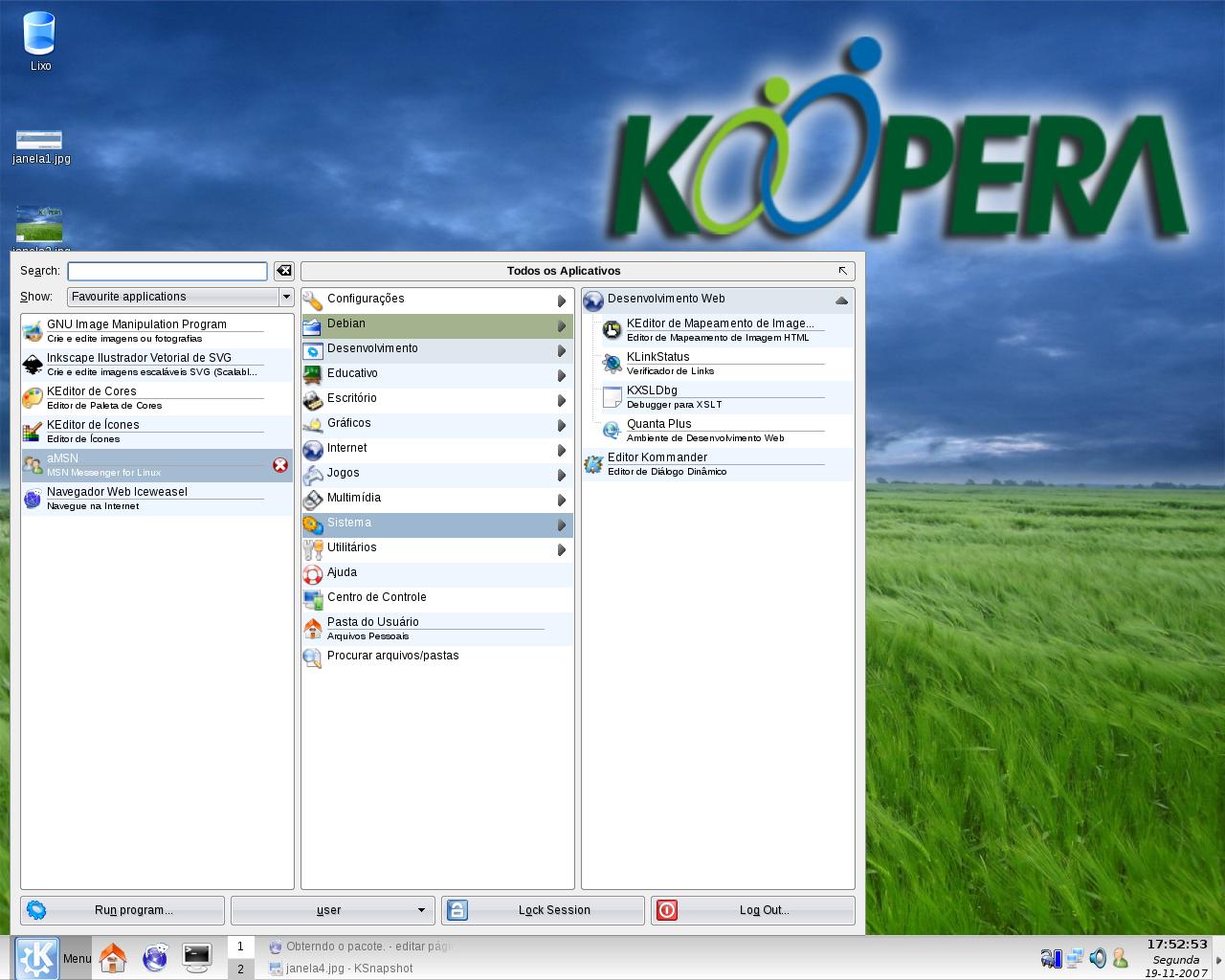Clear the search field using the erase icon
The width and height of the screenshot is (1225, 980).
(283, 271)
